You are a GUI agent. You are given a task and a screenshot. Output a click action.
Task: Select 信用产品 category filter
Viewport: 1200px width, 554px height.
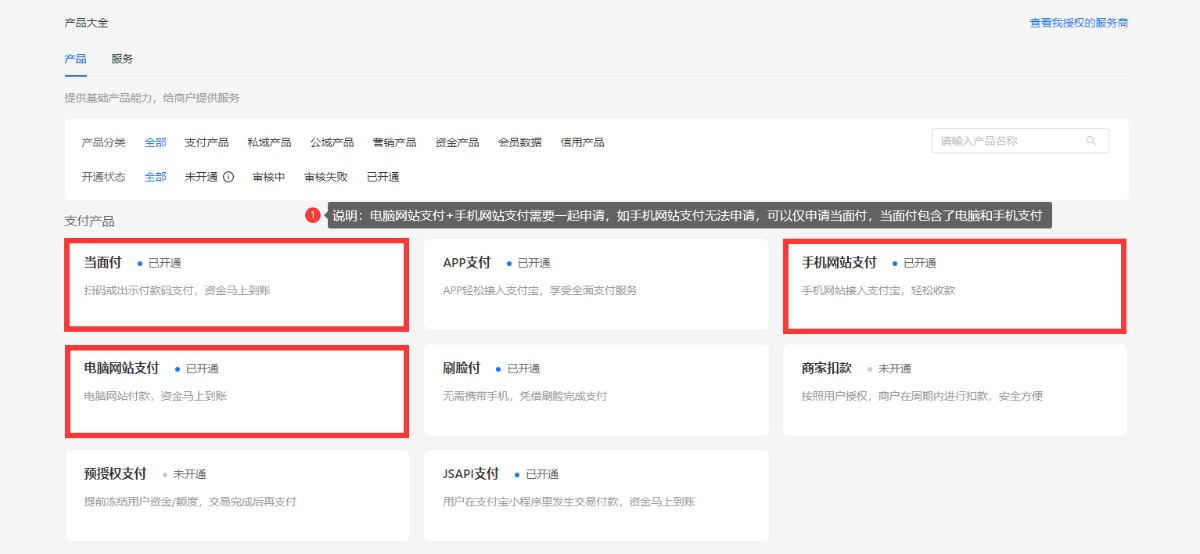pyautogui.click(x=582, y=142)
